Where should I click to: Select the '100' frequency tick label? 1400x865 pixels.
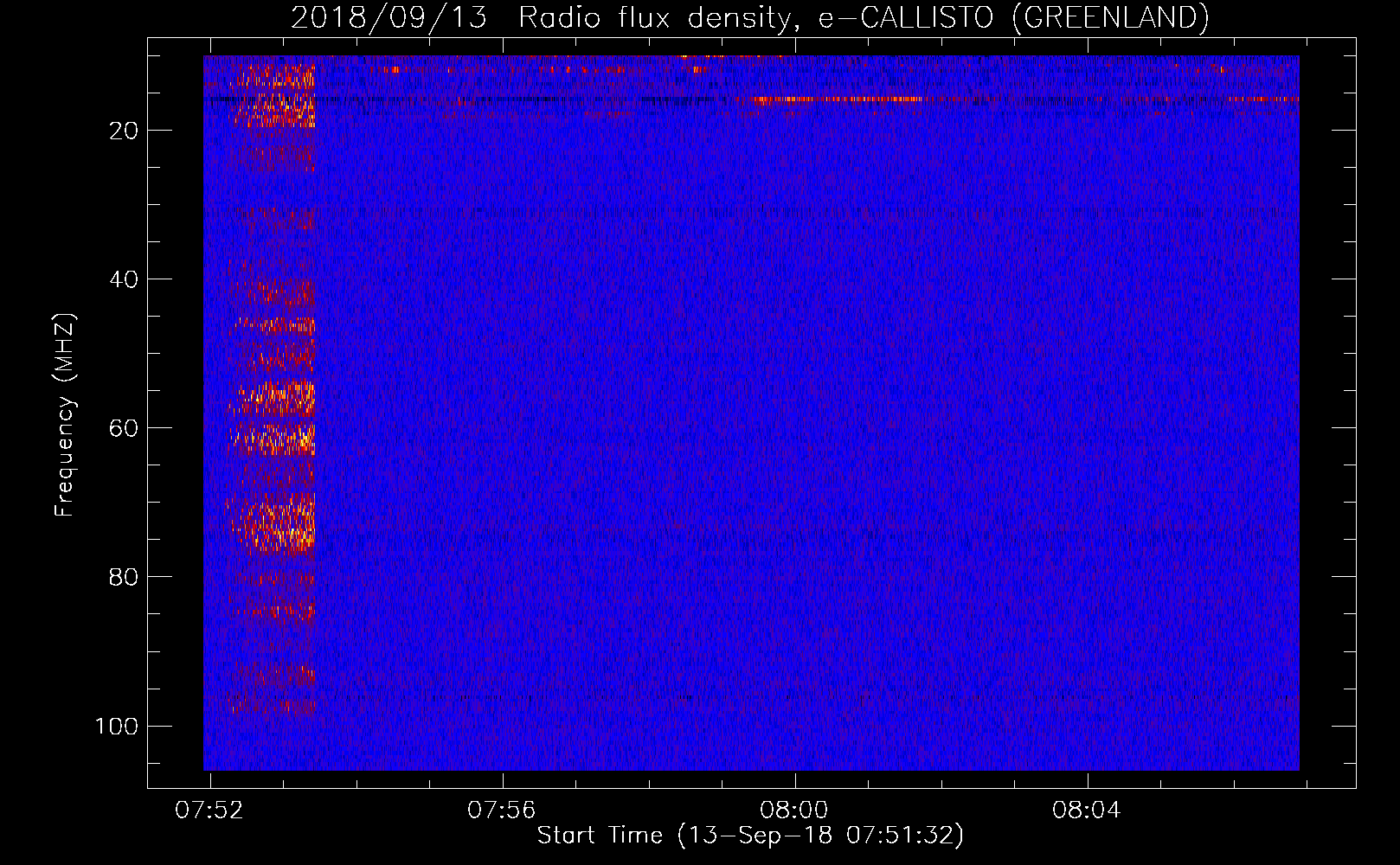[117, 726]
